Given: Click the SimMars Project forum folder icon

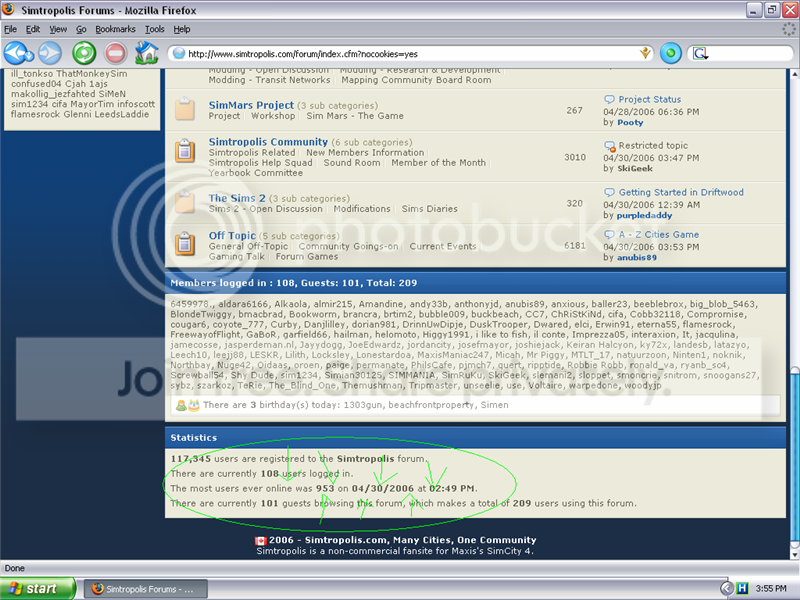Looking at the screenshot, I should click(185, 109).
